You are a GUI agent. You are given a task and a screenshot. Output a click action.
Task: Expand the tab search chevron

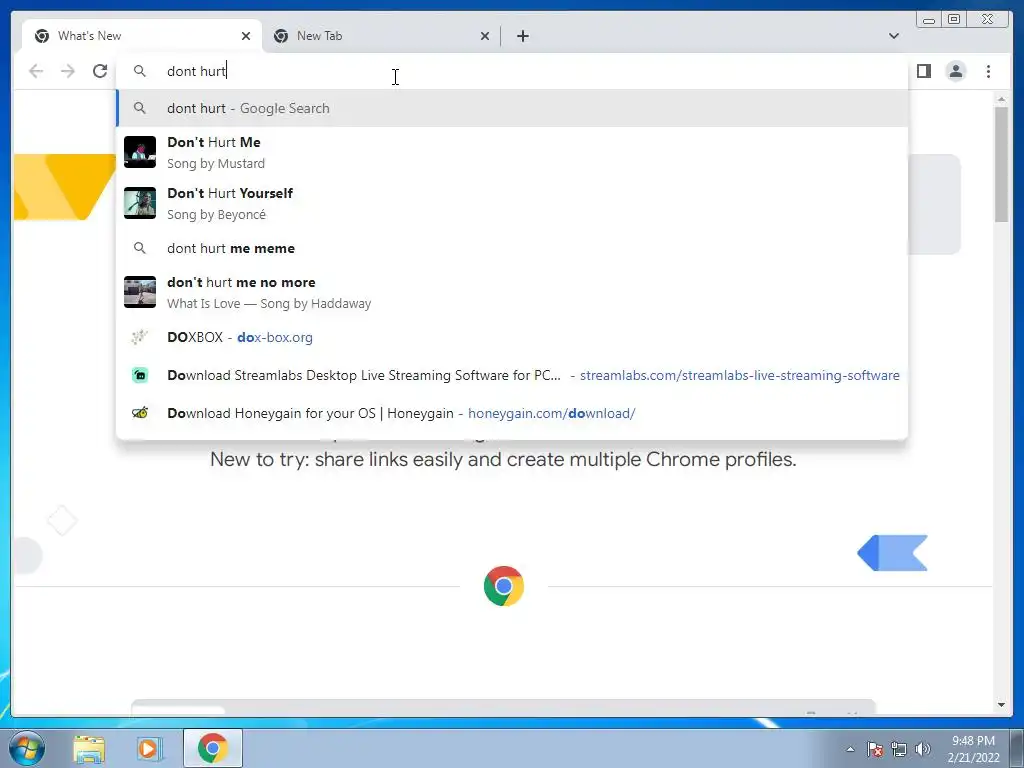pos(894,36)
